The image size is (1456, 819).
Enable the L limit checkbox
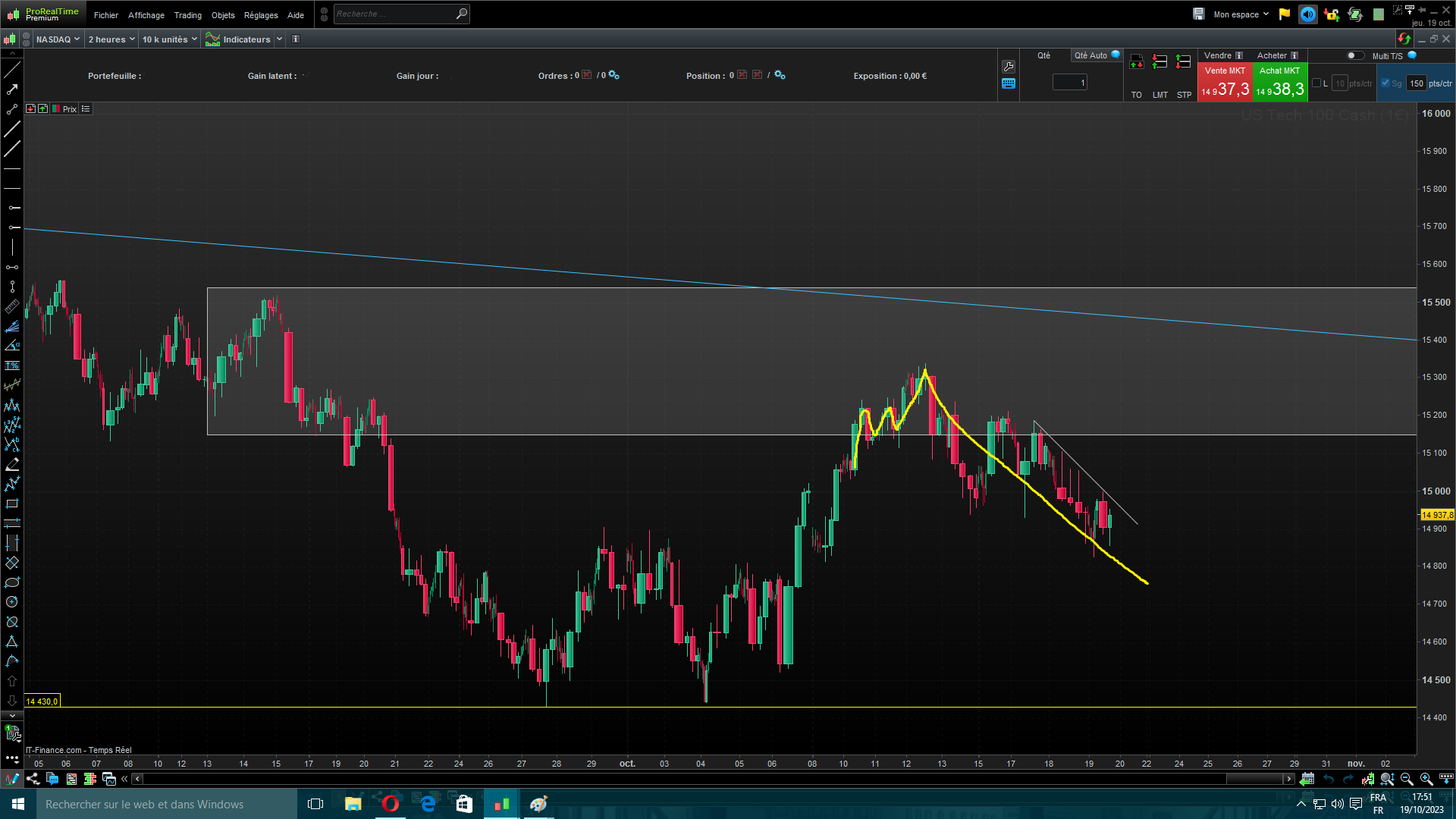coord(1316,83)
